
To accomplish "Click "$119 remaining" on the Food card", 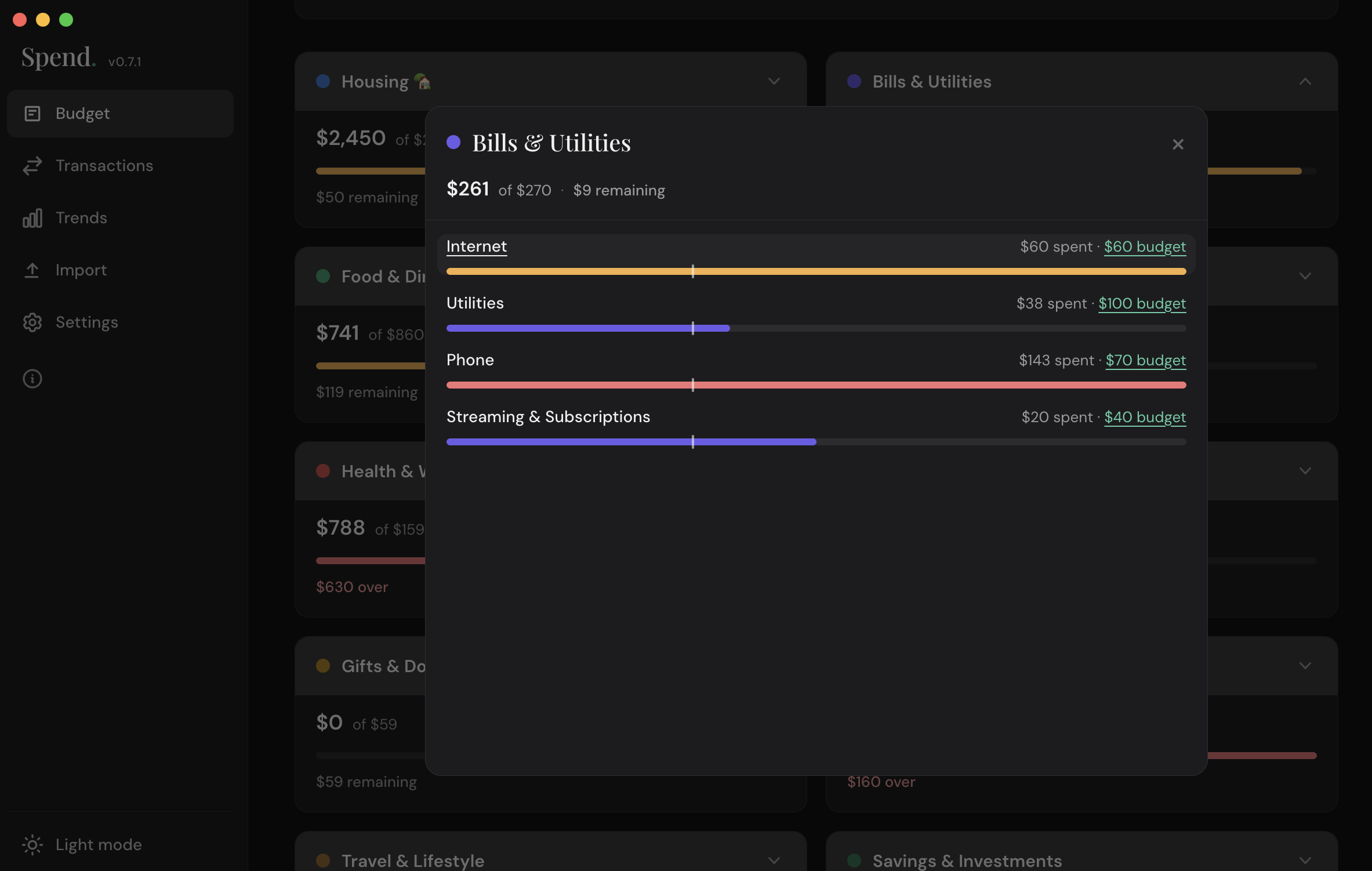I will coord(366,392).
